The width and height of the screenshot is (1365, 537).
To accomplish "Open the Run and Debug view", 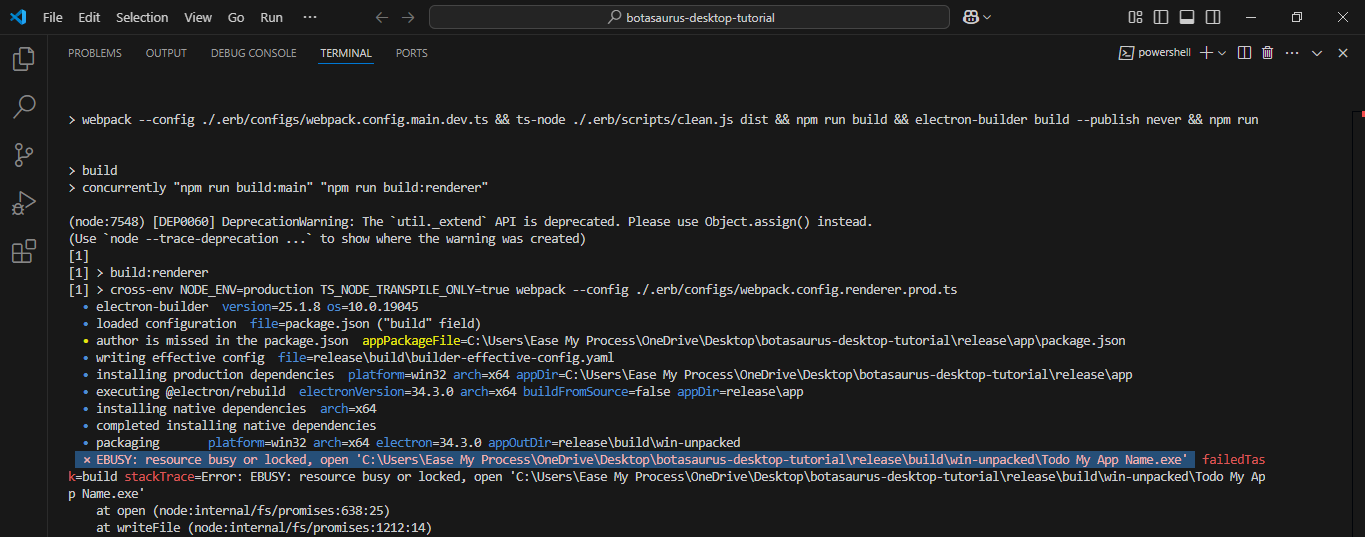I will 23,203.
